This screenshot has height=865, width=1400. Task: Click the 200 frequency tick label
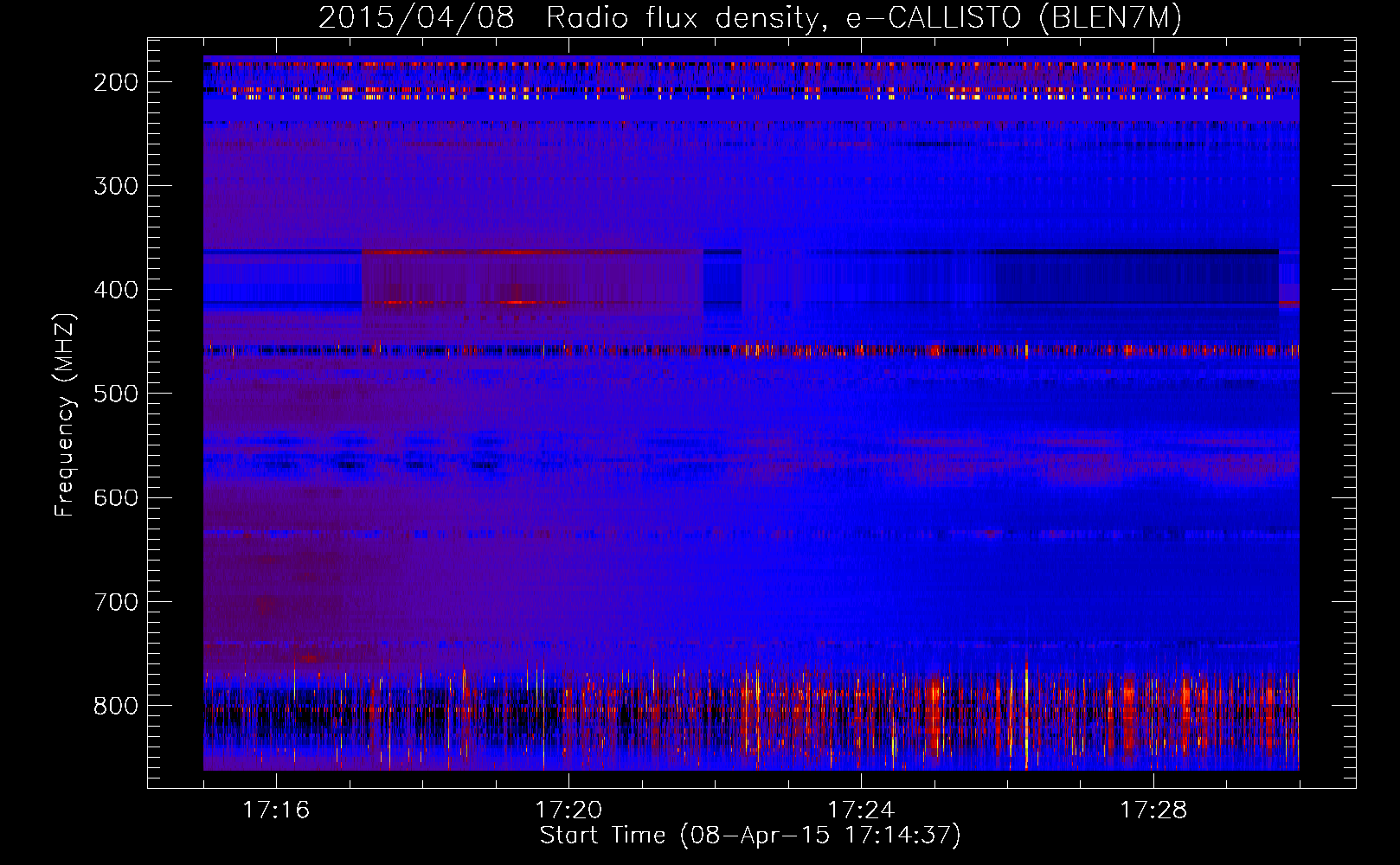(x=116, y=82)
